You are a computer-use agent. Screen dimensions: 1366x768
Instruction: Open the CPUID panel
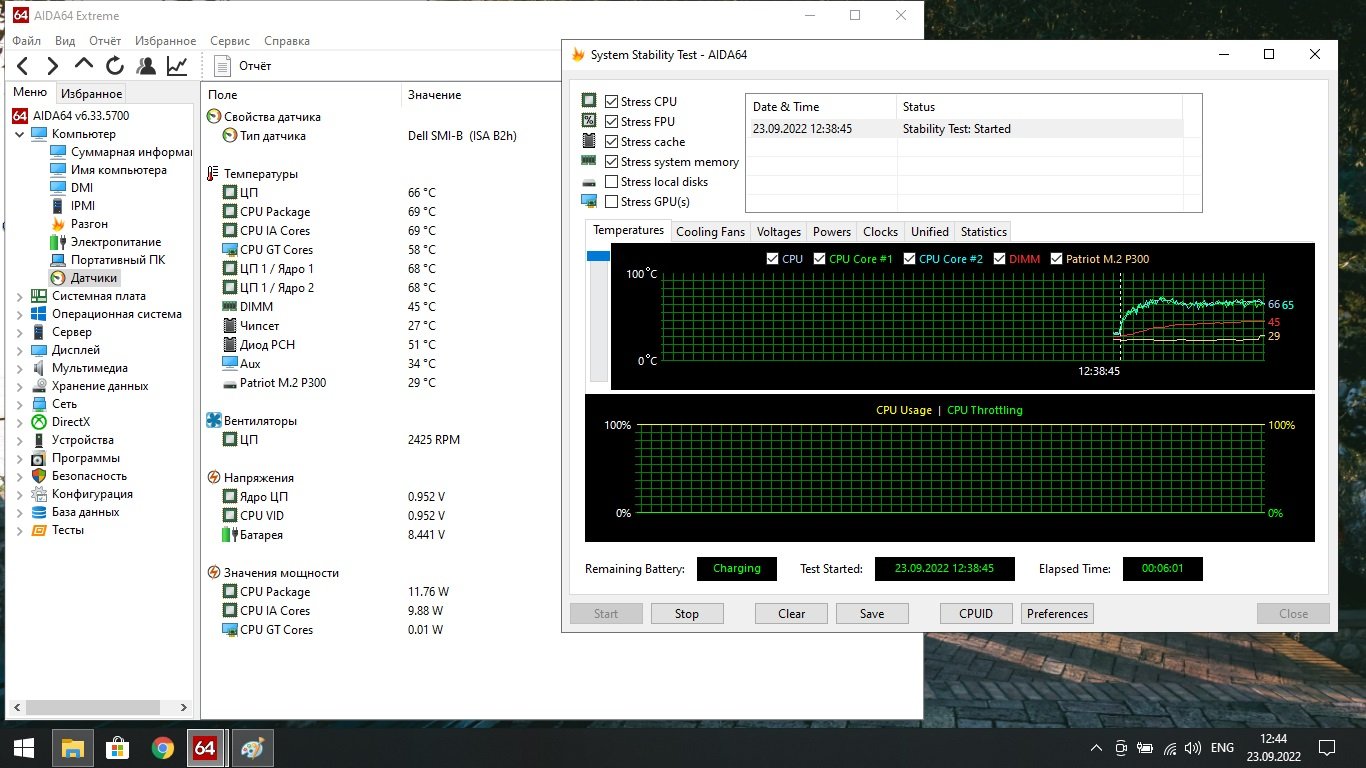pos(976,614)
